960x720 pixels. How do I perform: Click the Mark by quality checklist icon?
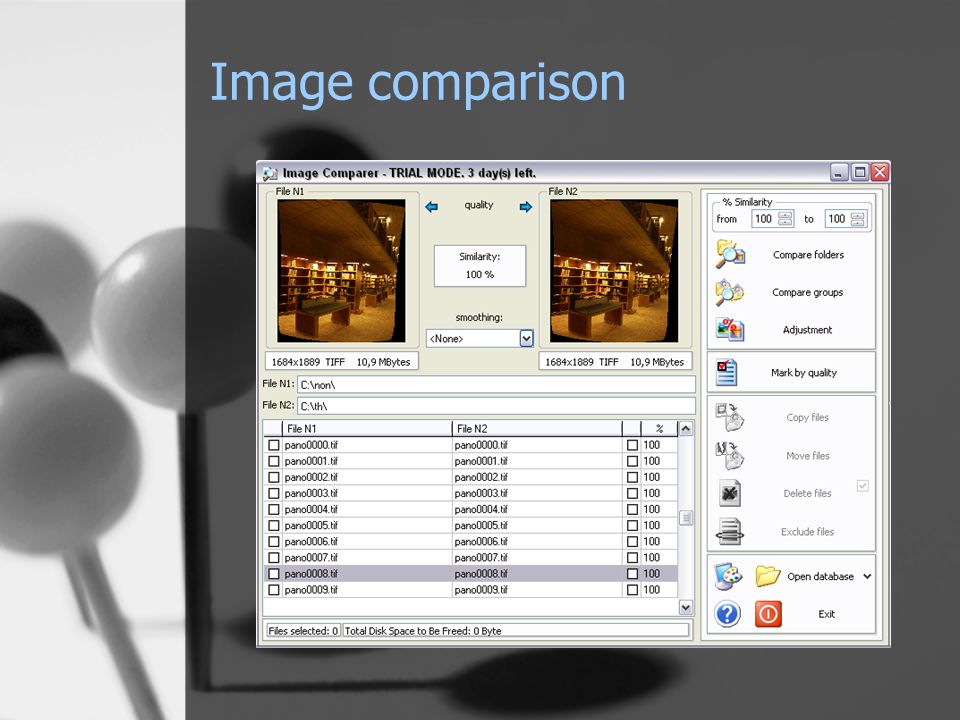[727, 372]
